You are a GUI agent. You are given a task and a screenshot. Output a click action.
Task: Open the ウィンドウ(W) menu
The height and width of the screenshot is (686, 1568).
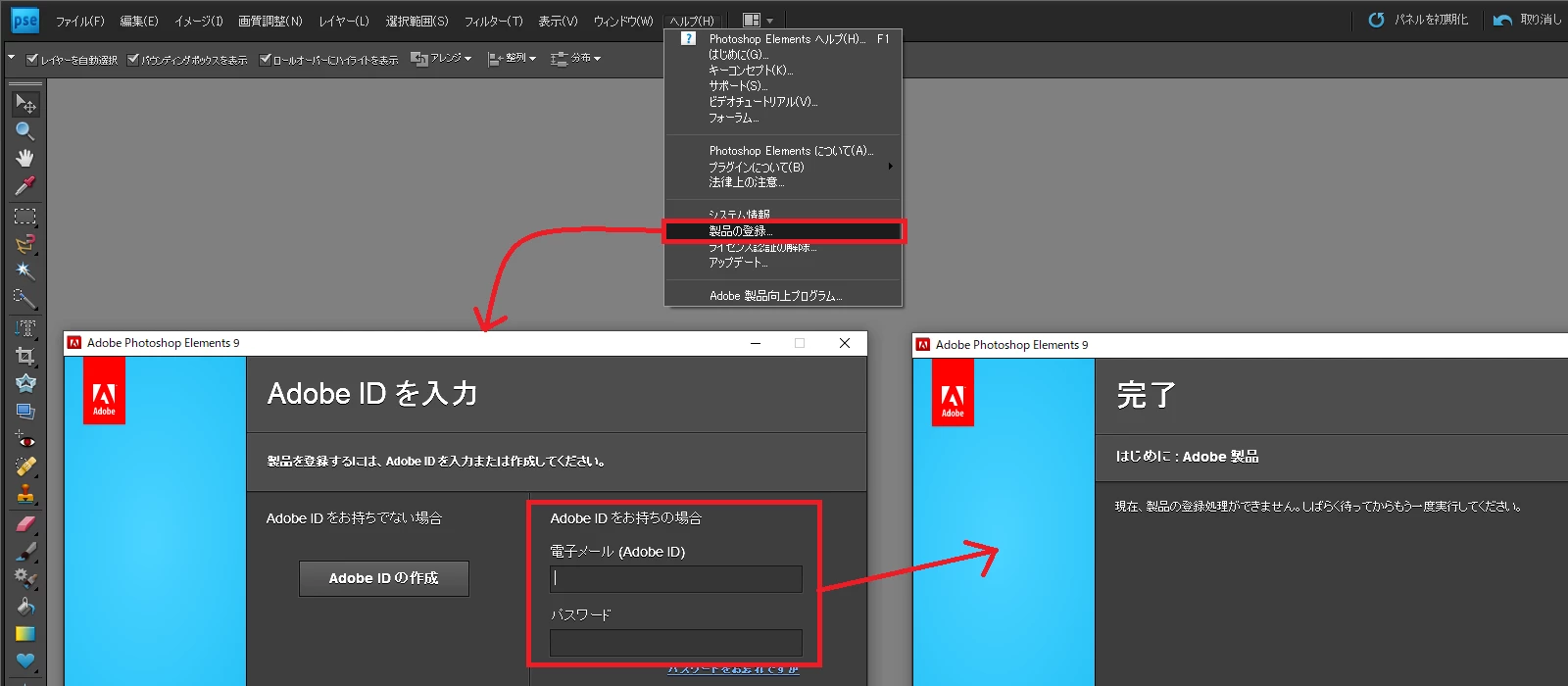[x=623, y=21]
